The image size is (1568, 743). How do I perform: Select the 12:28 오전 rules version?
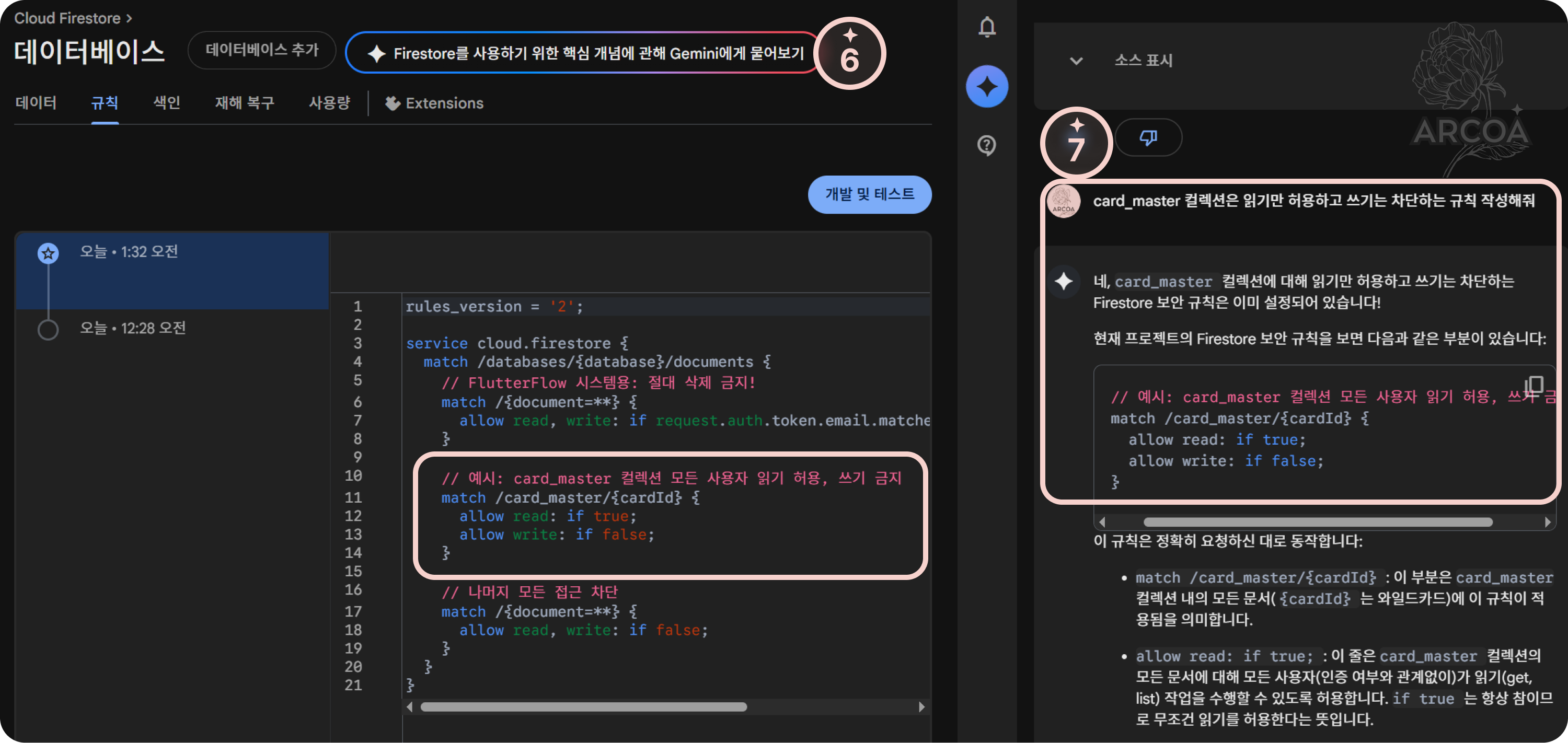click(133, 329)
